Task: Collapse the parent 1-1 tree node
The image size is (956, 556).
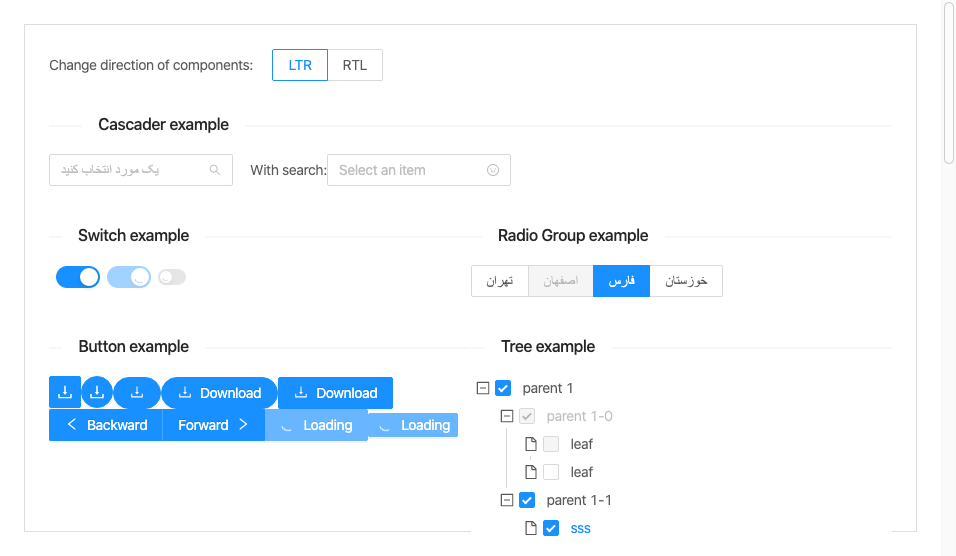Action: [x=507, y=500]
